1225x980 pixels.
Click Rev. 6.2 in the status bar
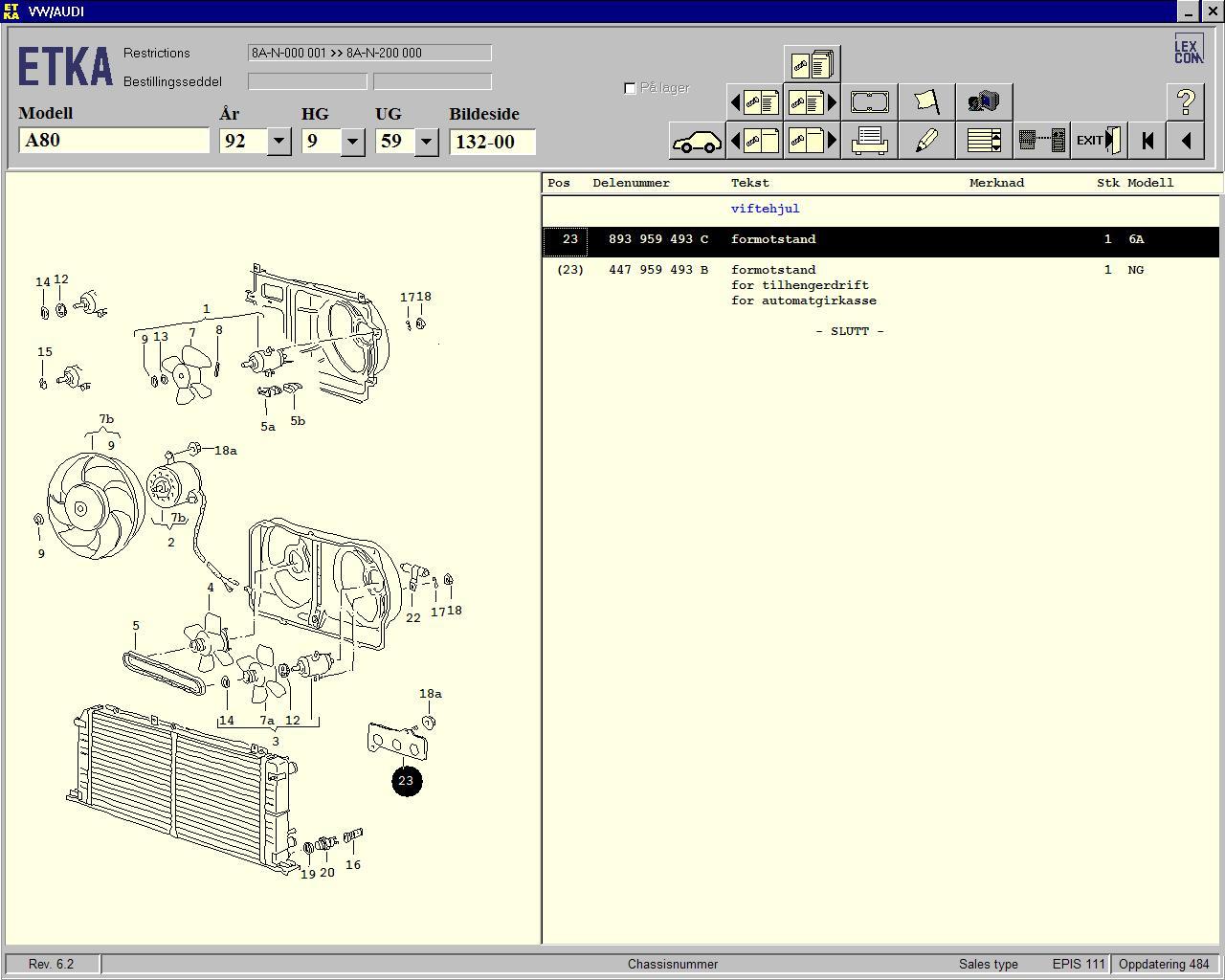(51, 965)
